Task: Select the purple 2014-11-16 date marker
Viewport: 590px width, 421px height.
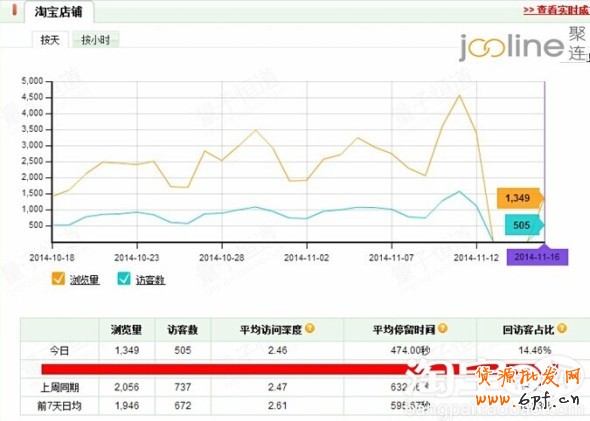Action: pos(537,257)
